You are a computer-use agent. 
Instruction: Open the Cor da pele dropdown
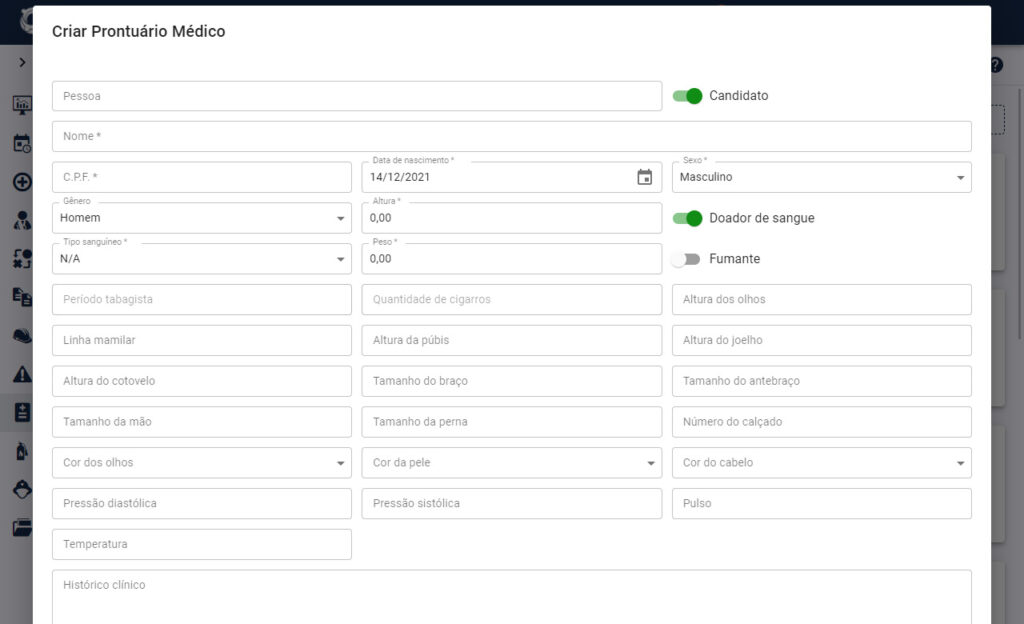click(x=511, y=463)
